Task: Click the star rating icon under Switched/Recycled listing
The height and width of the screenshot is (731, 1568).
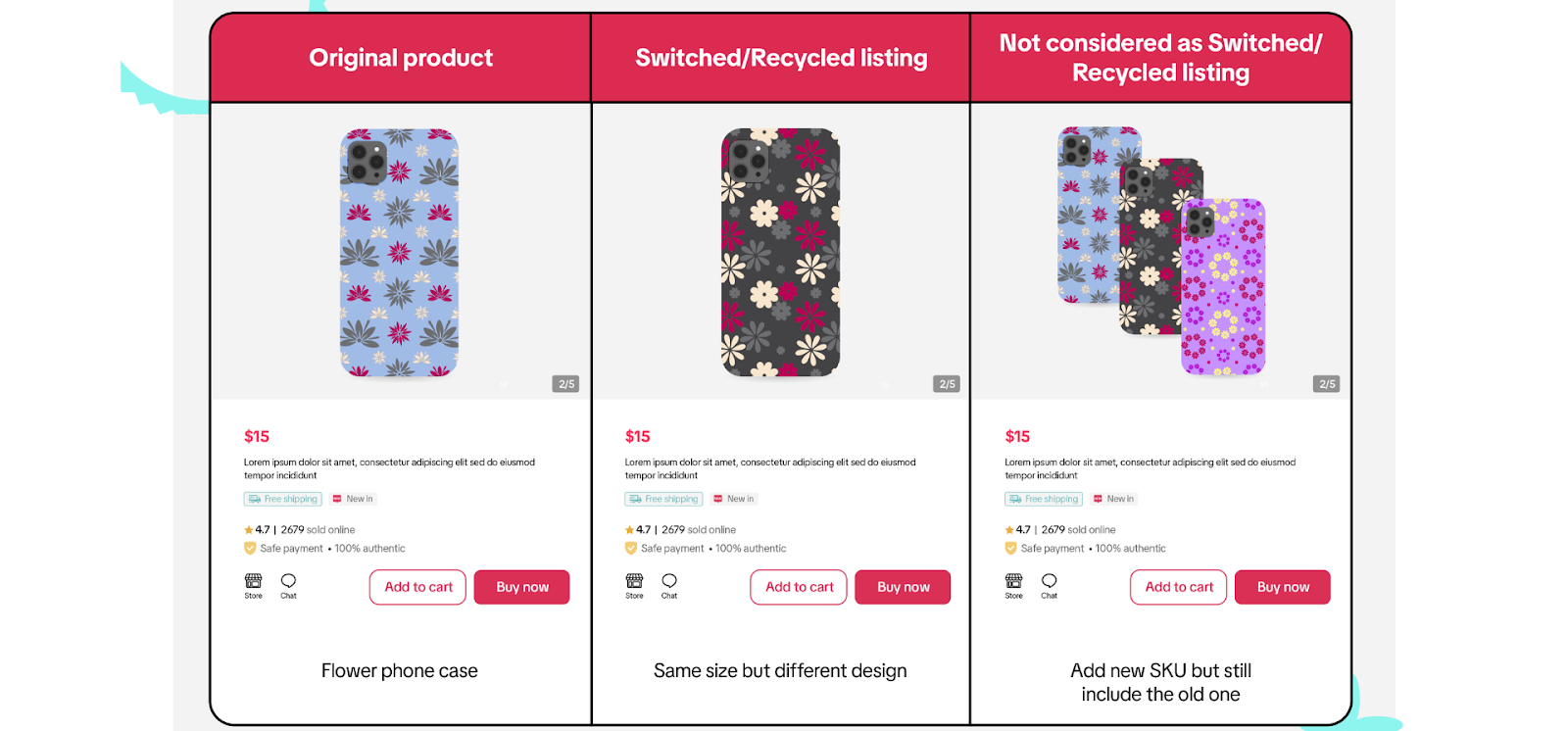Action: 628,529
